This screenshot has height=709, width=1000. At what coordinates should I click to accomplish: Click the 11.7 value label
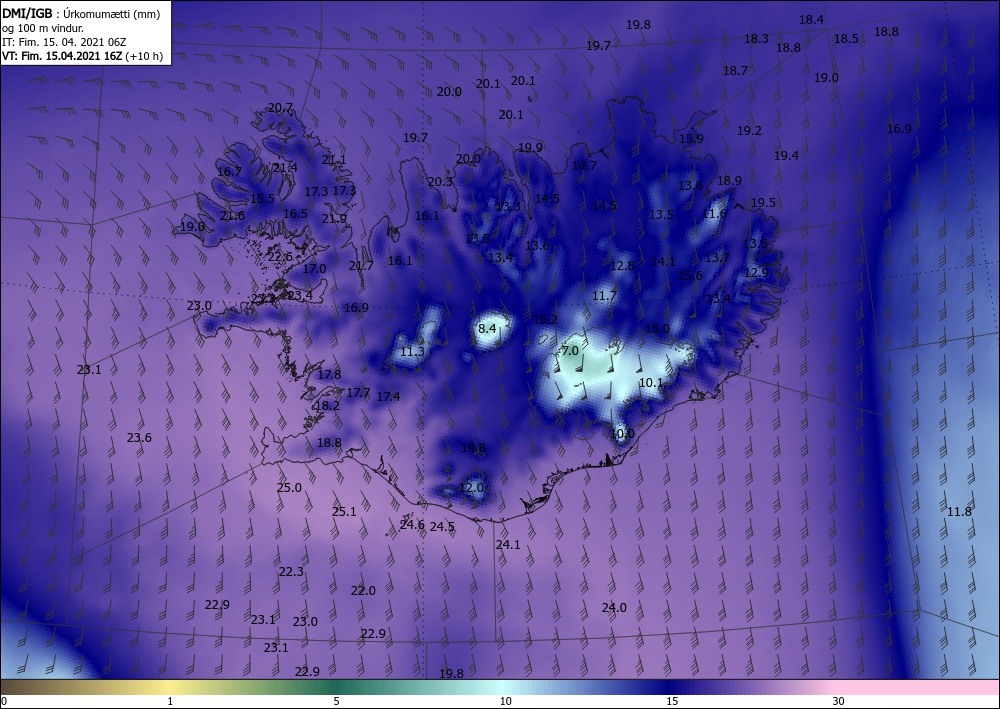605,295
